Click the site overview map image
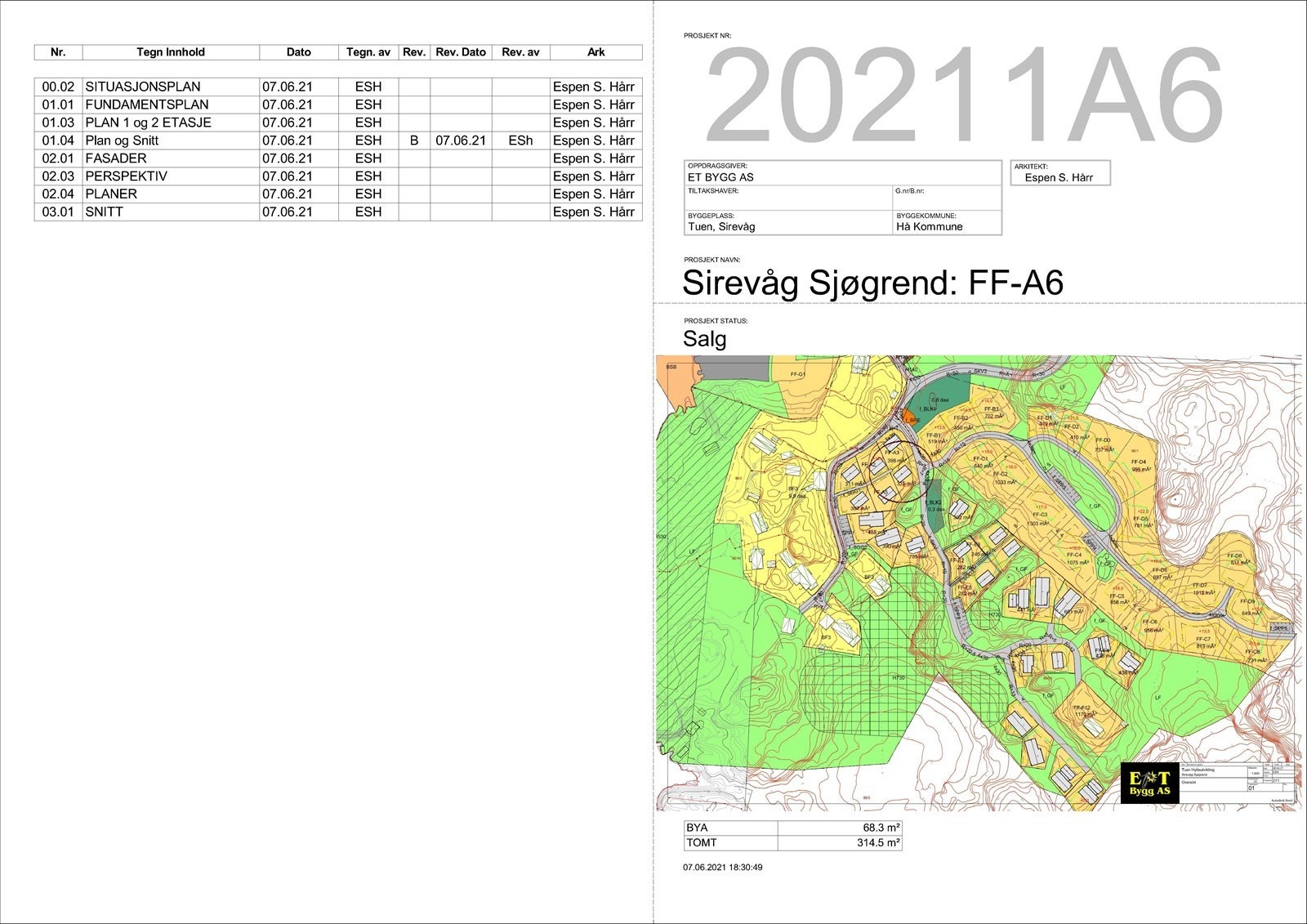The height and width of the screenshot is (924, 1307). coord(979,583)
